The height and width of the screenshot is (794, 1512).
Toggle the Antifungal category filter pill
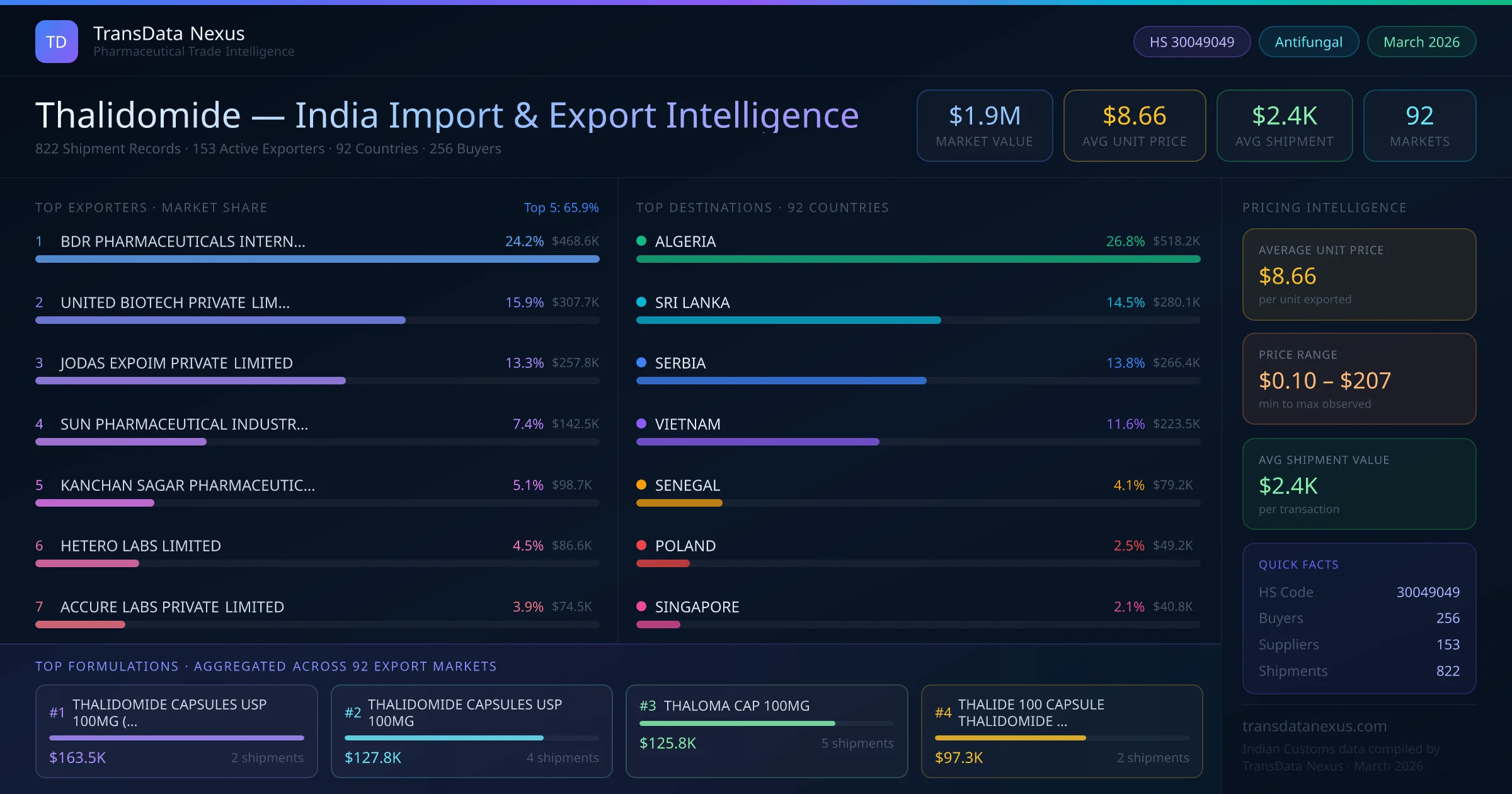point(1308,41)
